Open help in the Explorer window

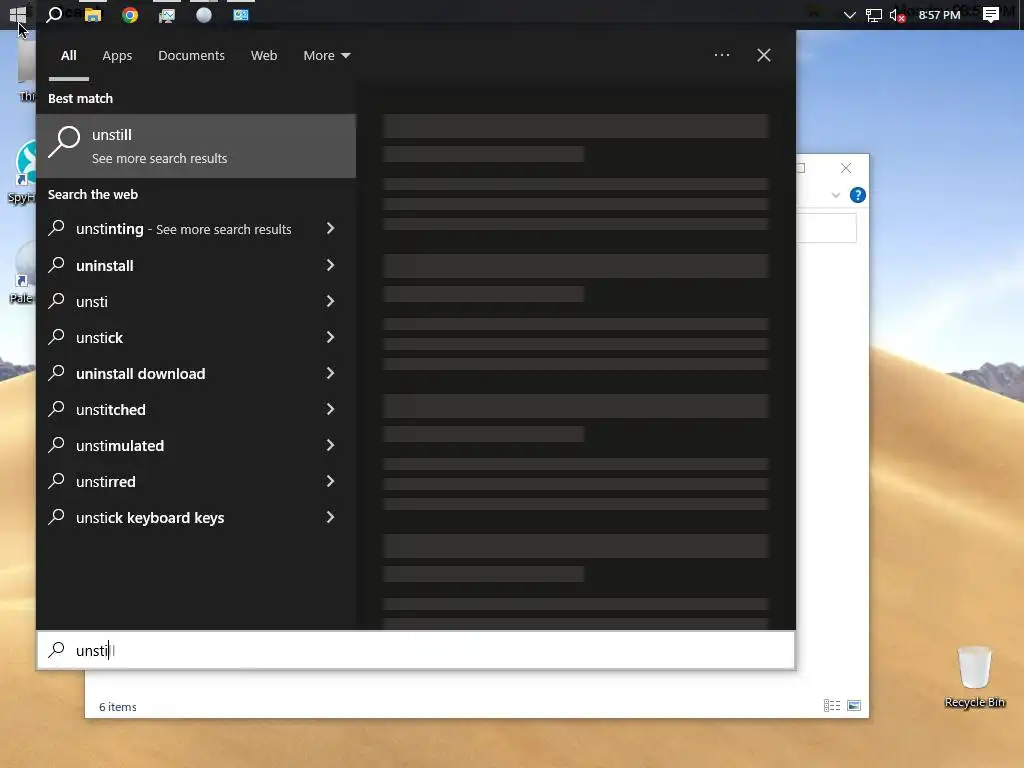click(x=857, y=195)
